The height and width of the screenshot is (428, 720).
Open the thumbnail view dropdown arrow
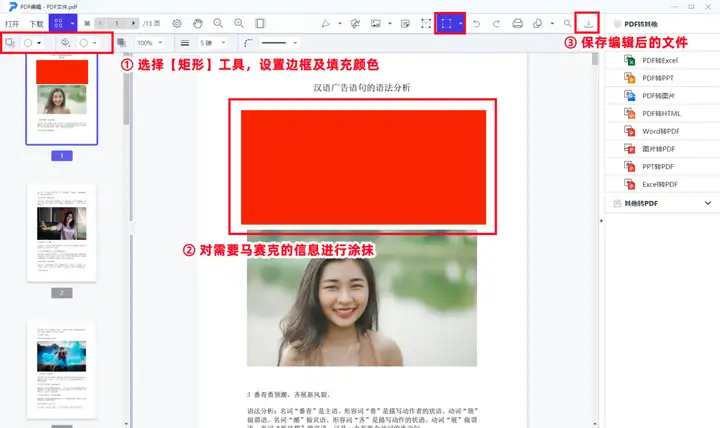(x=72, y=23)
